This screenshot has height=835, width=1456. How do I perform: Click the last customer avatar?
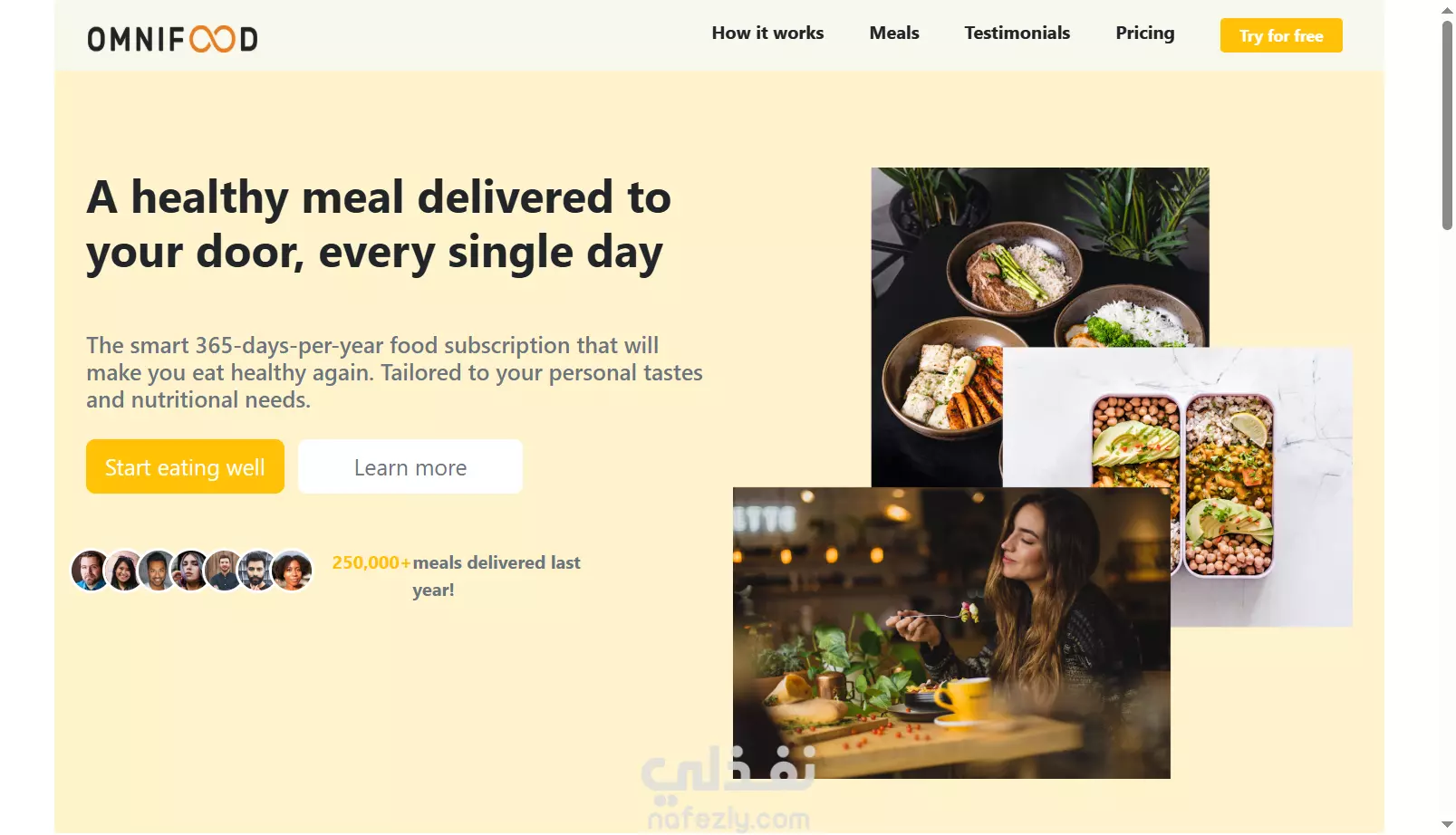(293, 571)
